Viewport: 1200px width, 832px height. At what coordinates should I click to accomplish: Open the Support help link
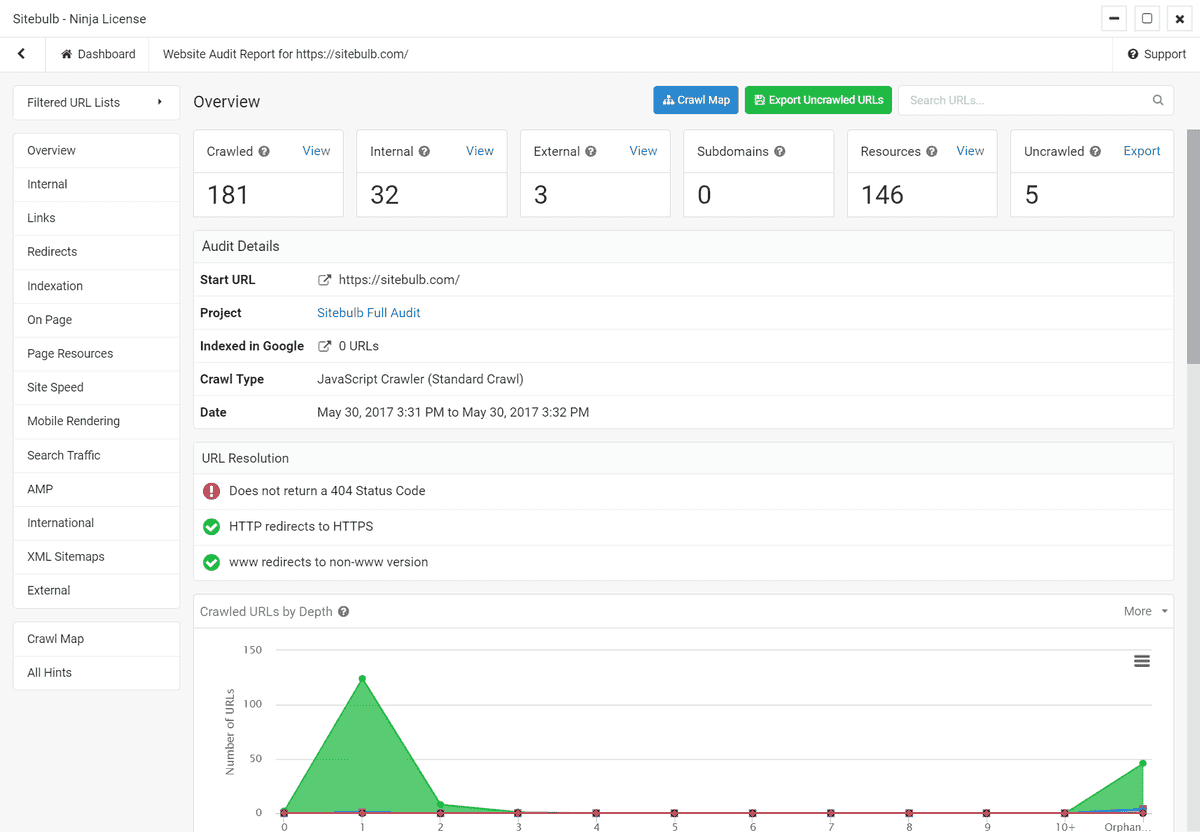click(1157, 54)
